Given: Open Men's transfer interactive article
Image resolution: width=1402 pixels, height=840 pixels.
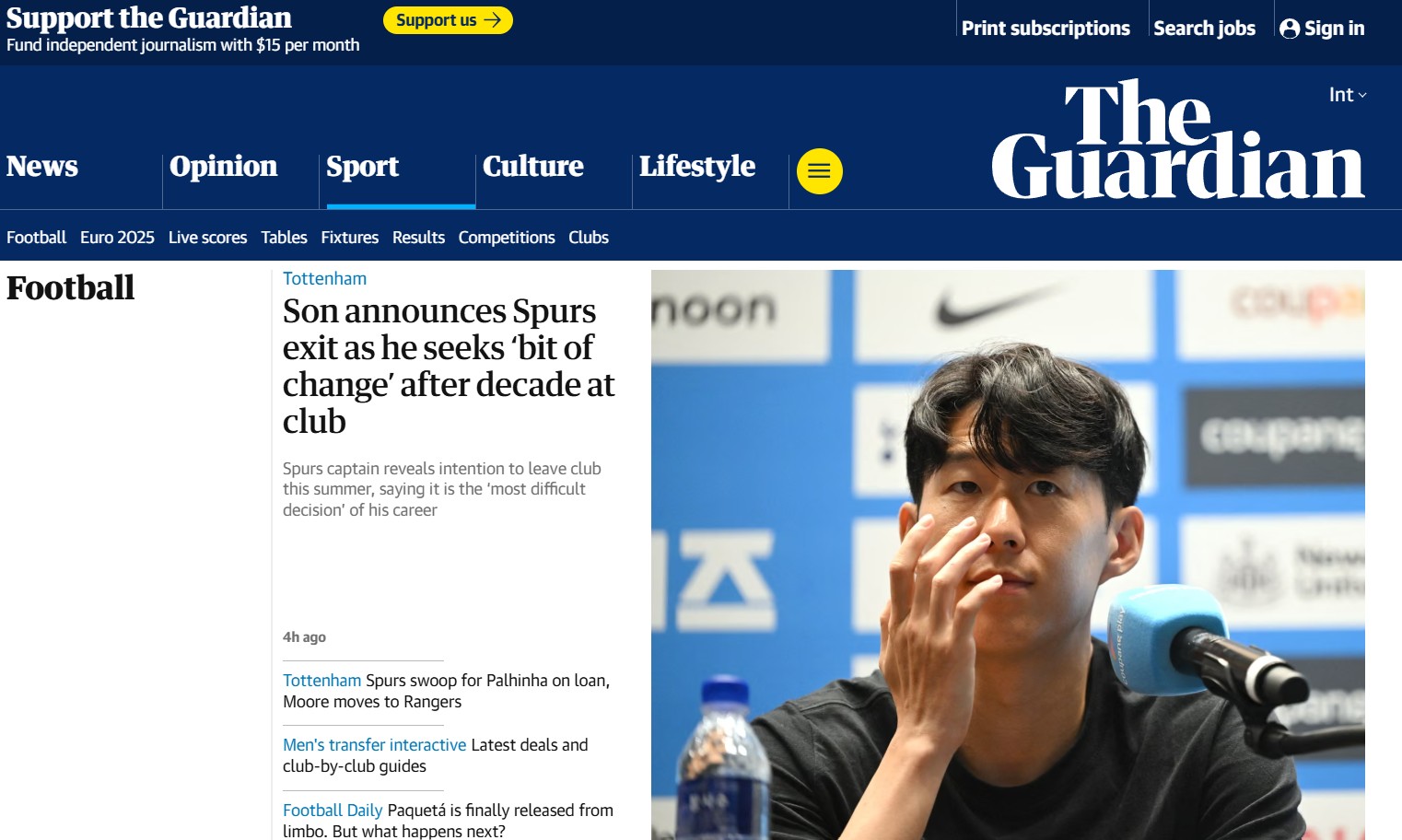Looking at the screenshot, I should pos(375,745).
